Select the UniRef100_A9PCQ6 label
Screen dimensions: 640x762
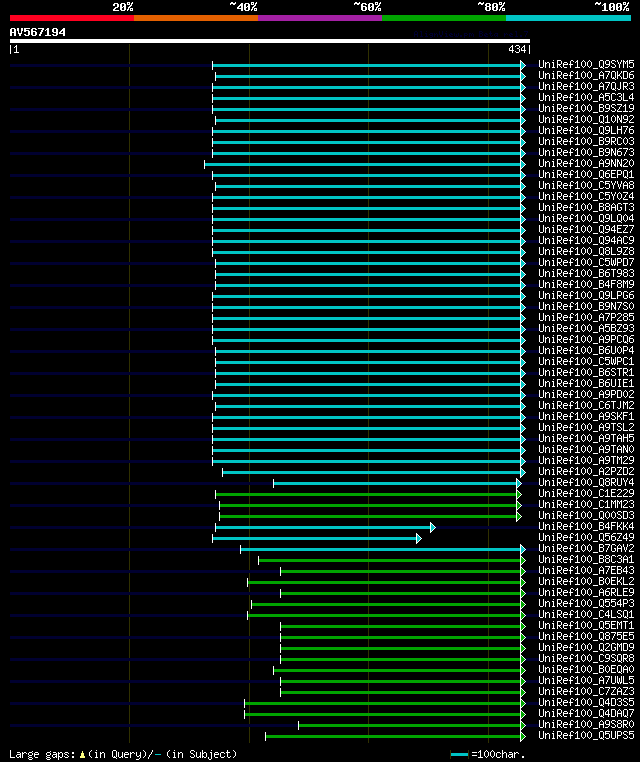point(586,339)
